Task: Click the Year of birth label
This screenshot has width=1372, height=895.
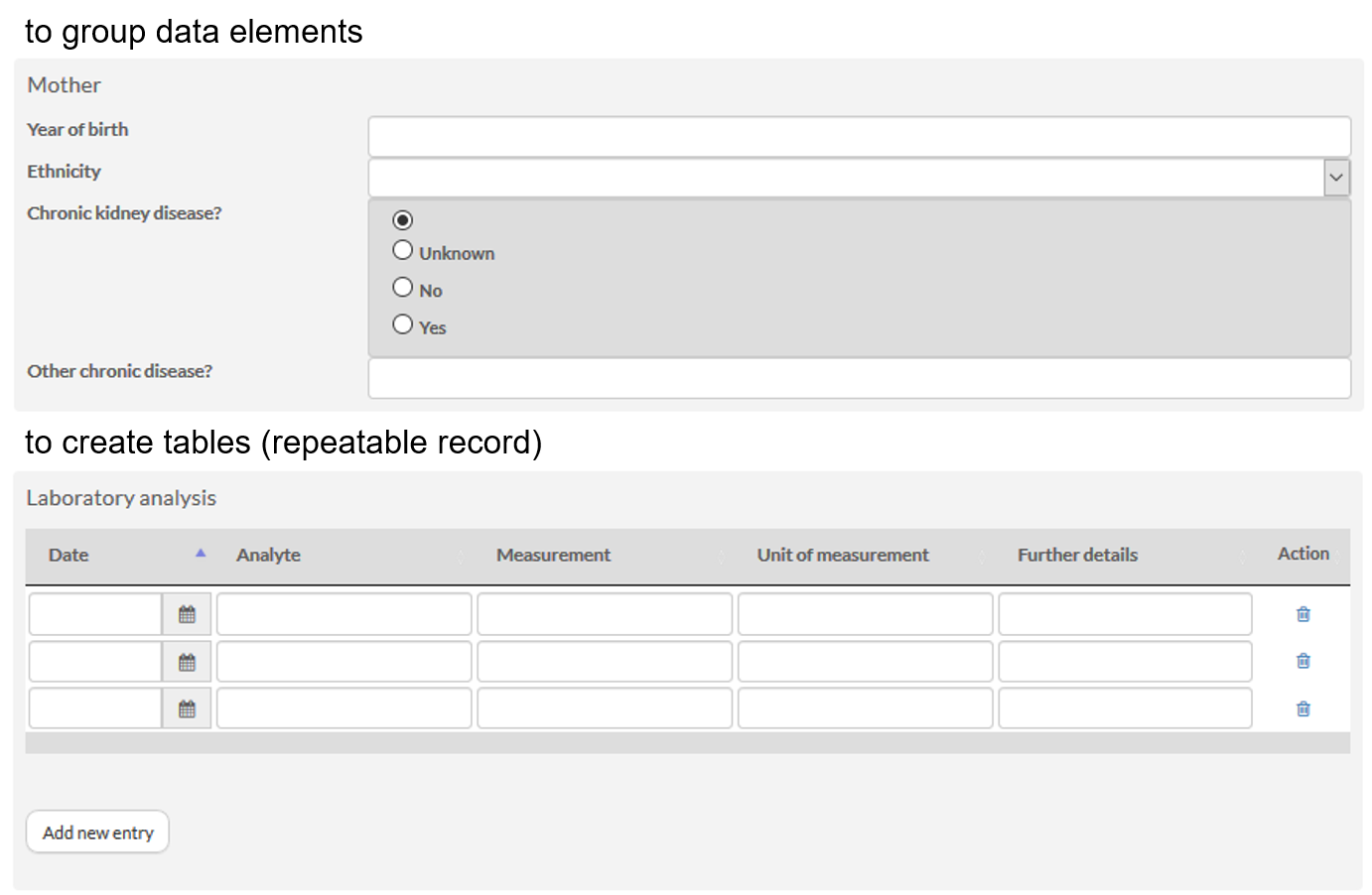Action: click(x=77, y=129)
